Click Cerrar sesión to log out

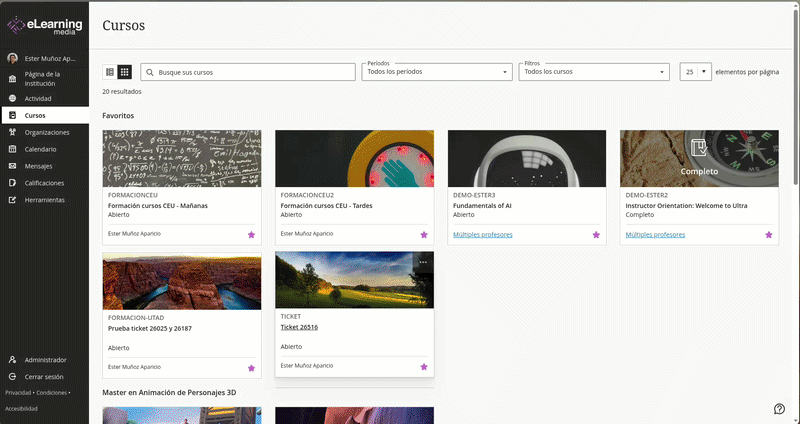tap(44, 377)
